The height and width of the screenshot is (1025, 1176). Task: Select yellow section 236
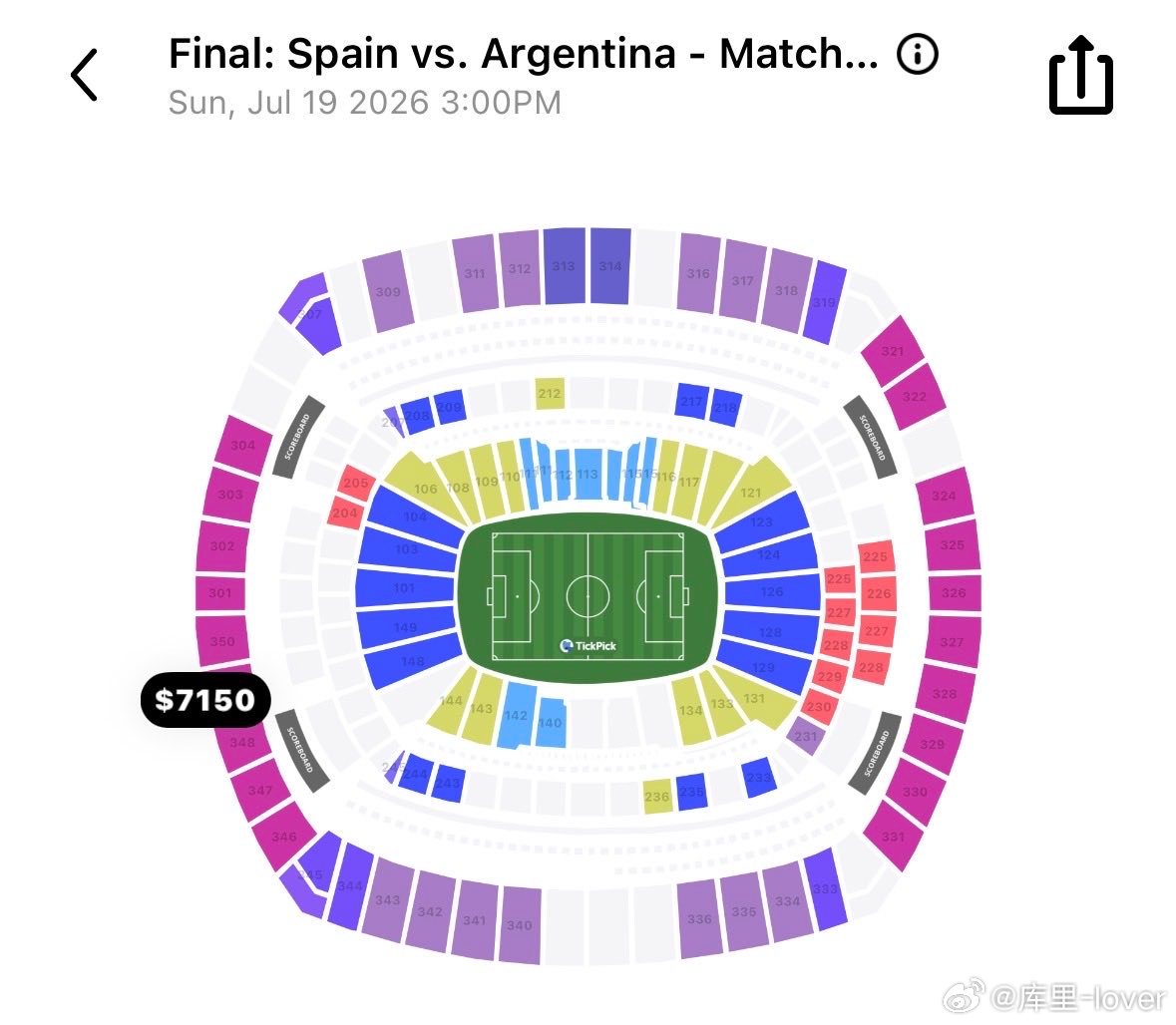657,797
